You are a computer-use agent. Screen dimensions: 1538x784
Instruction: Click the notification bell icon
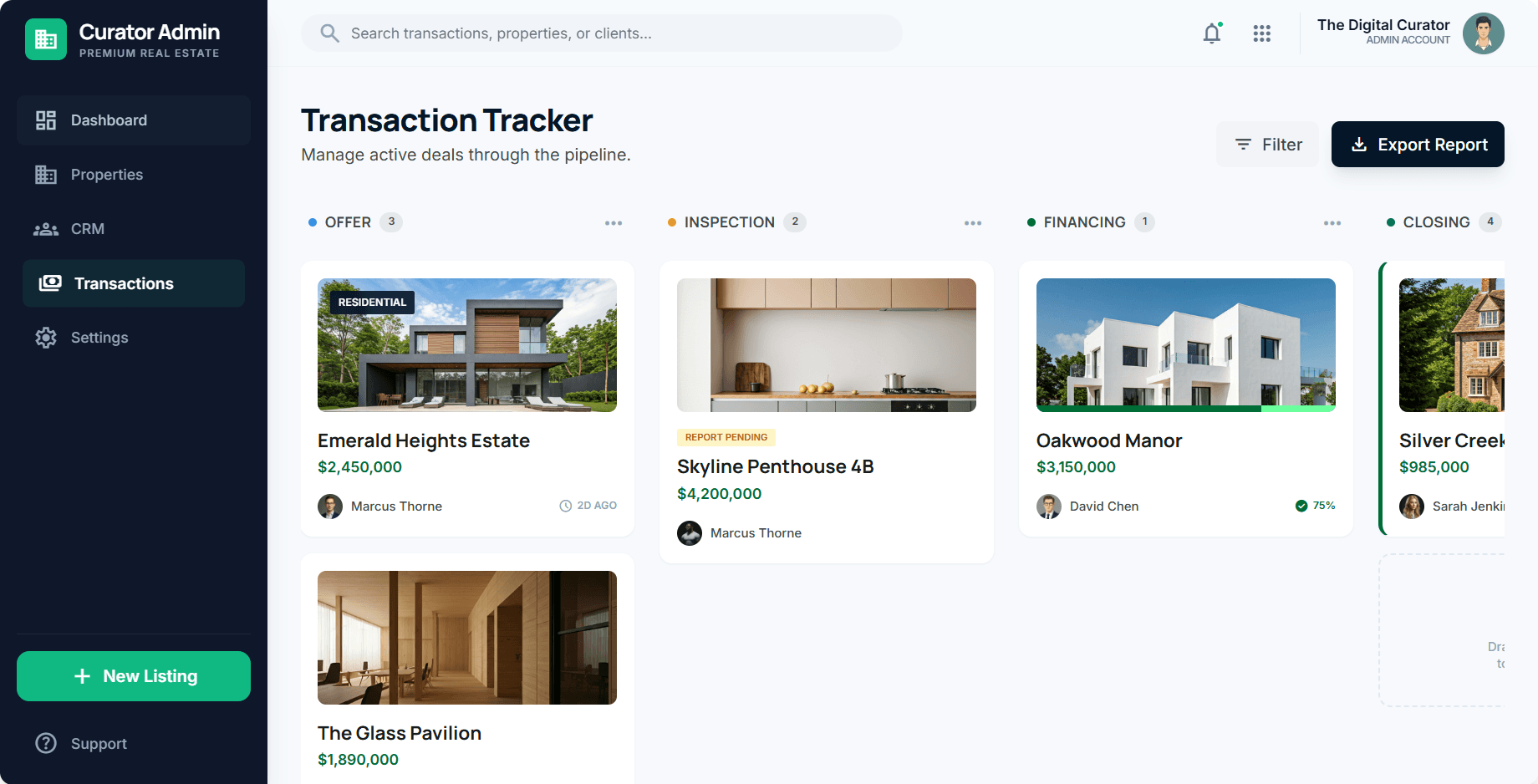click(x=1211, y=33)
